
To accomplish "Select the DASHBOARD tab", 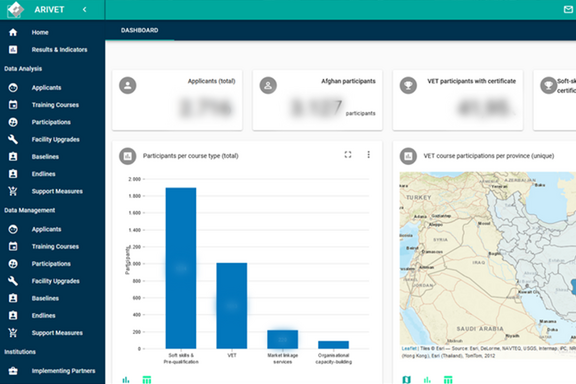I will [x=140, y=30].
